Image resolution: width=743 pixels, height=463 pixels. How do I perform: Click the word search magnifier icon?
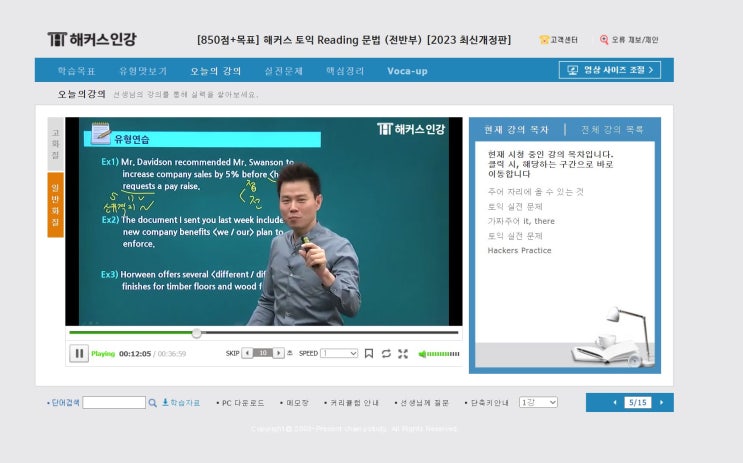[x=152, y=403]
